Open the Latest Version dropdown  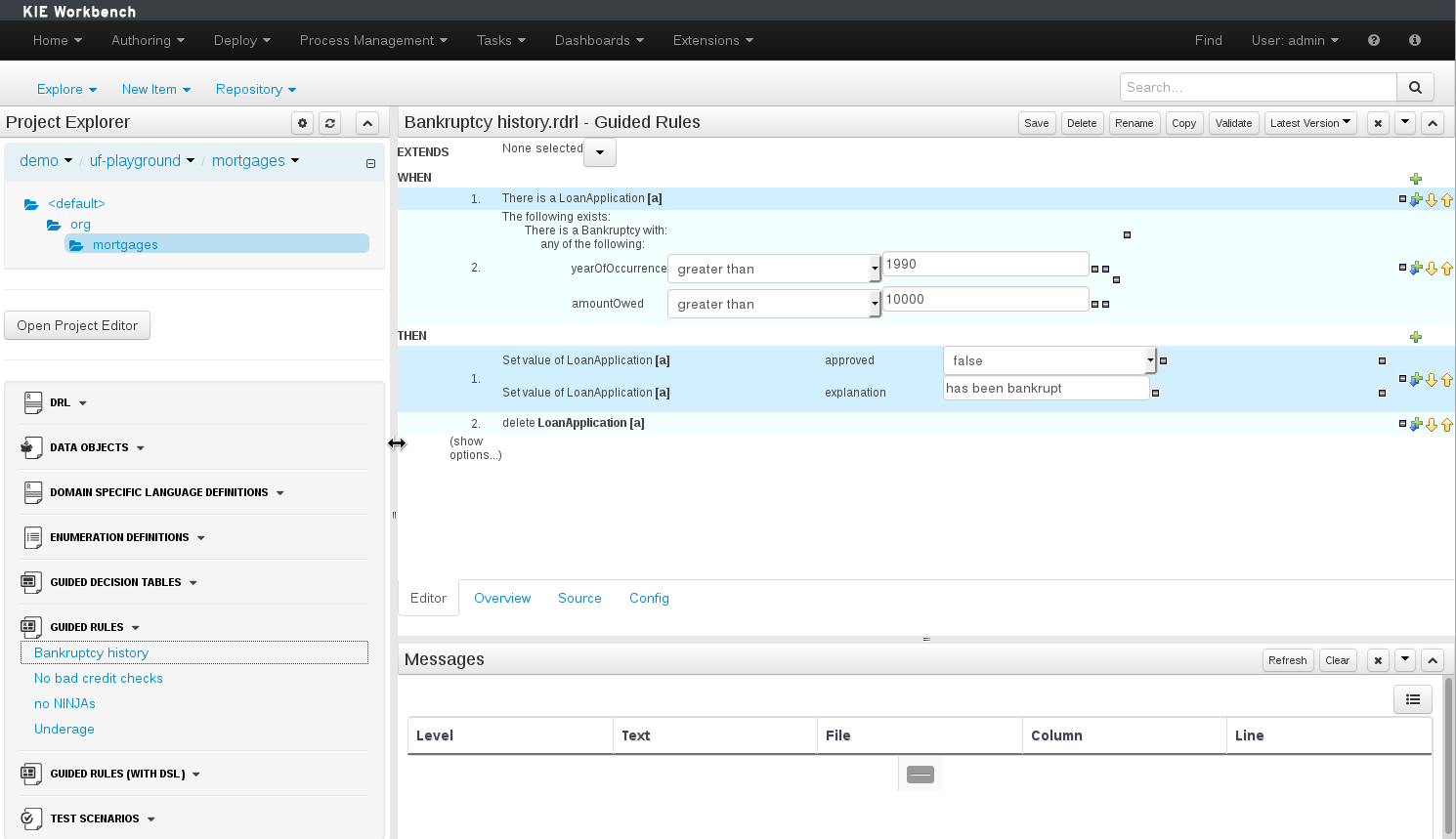point(1310,123)
